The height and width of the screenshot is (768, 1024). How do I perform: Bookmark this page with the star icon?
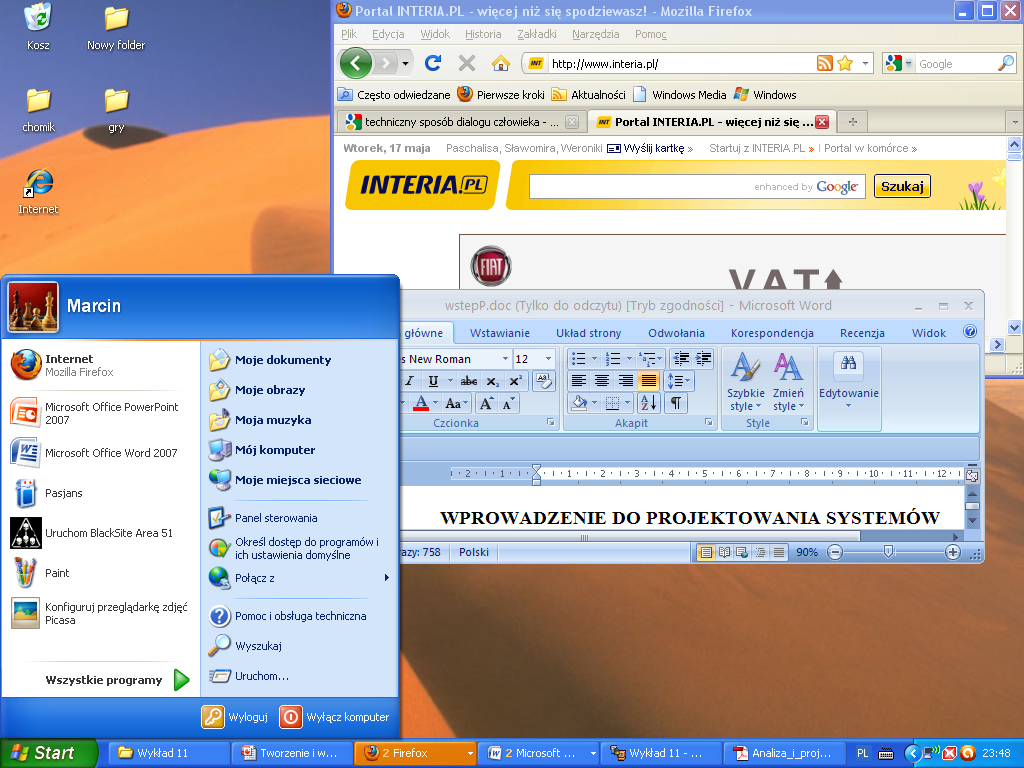tap(845, 63)
